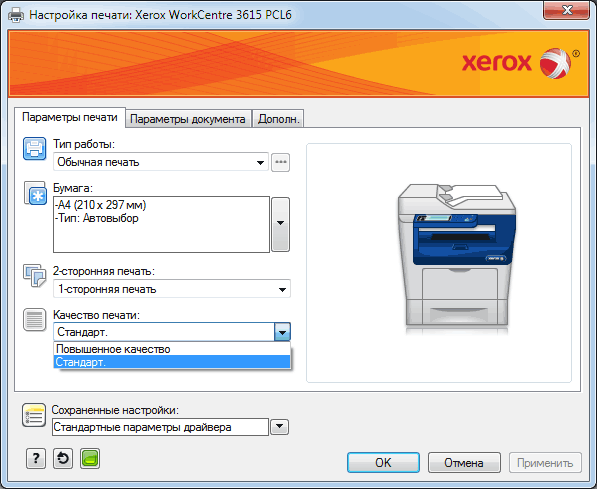Click the 2-sided printing pages icon

point(34,276)
